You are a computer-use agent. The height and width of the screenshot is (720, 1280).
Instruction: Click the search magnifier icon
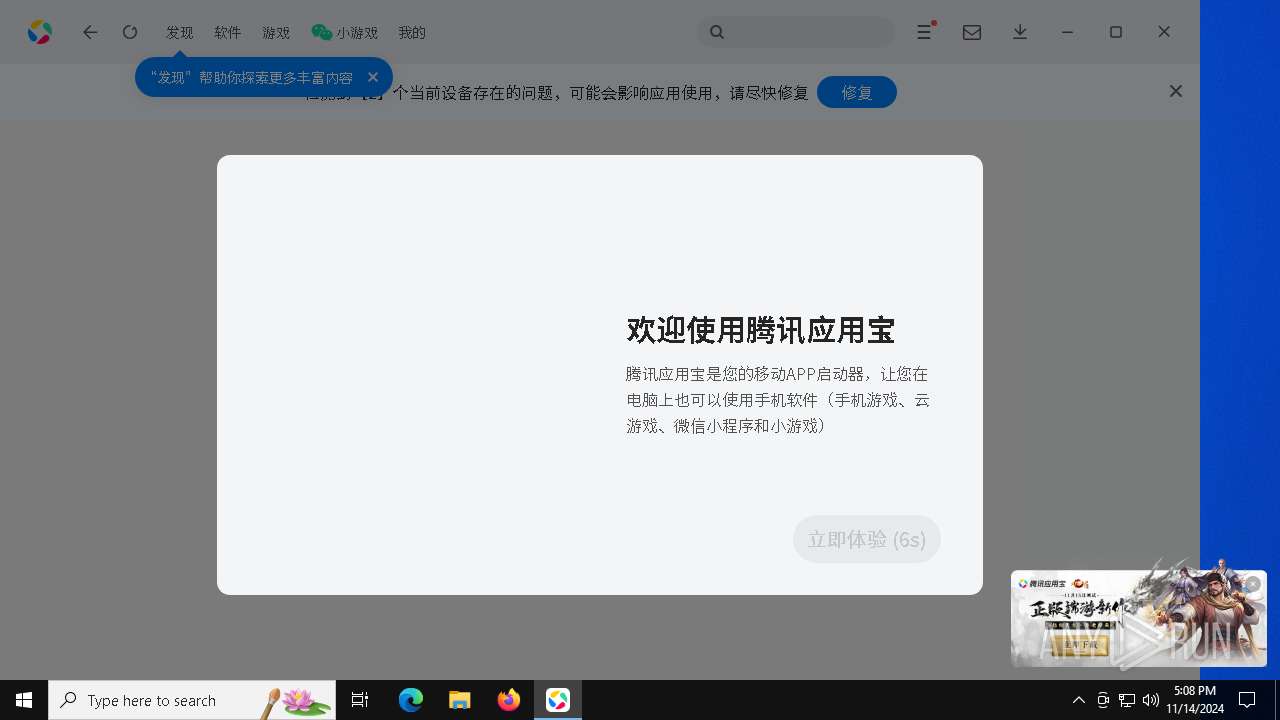pyautogui.click(x=717, y=32)
